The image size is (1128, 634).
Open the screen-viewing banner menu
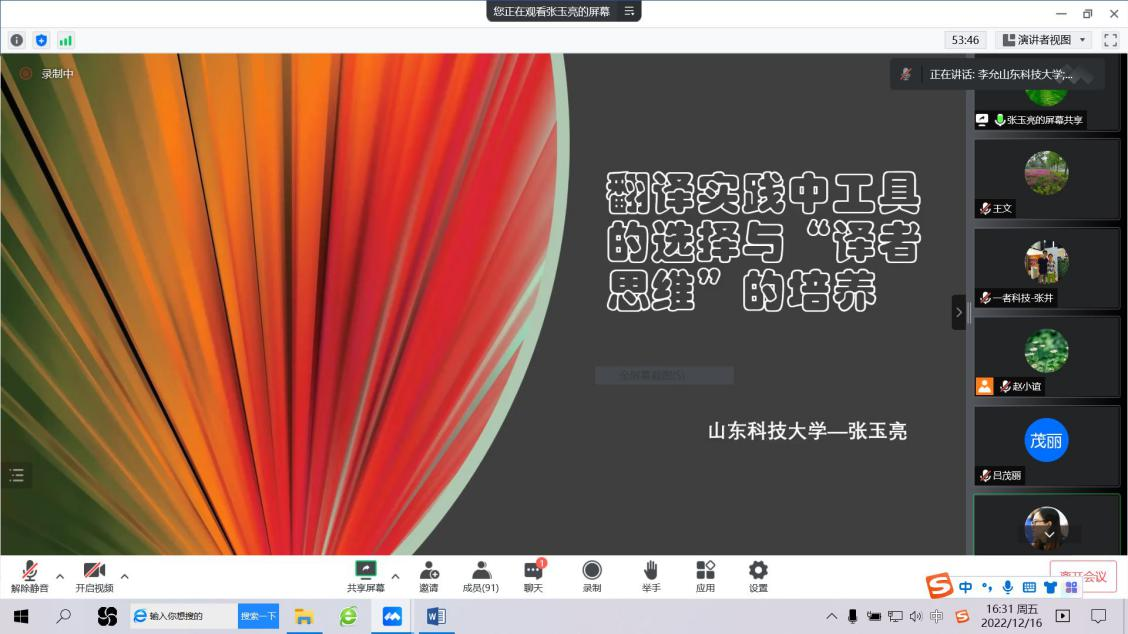pos(629,11)
